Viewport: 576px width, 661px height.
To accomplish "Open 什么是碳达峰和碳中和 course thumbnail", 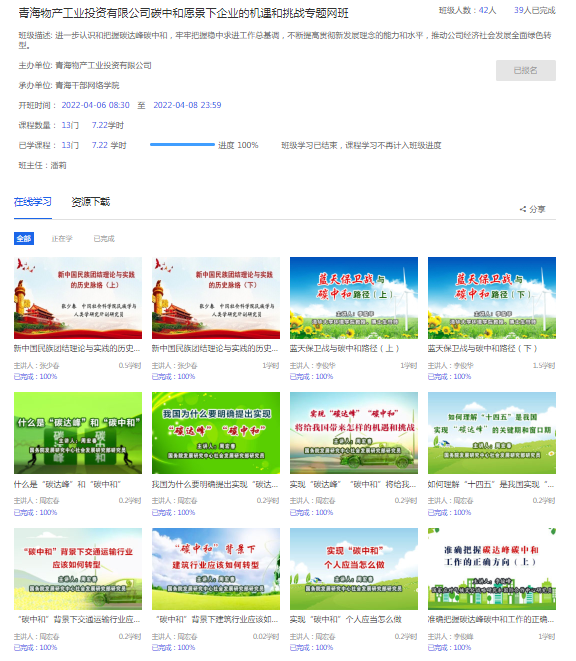I will (78, 433).
